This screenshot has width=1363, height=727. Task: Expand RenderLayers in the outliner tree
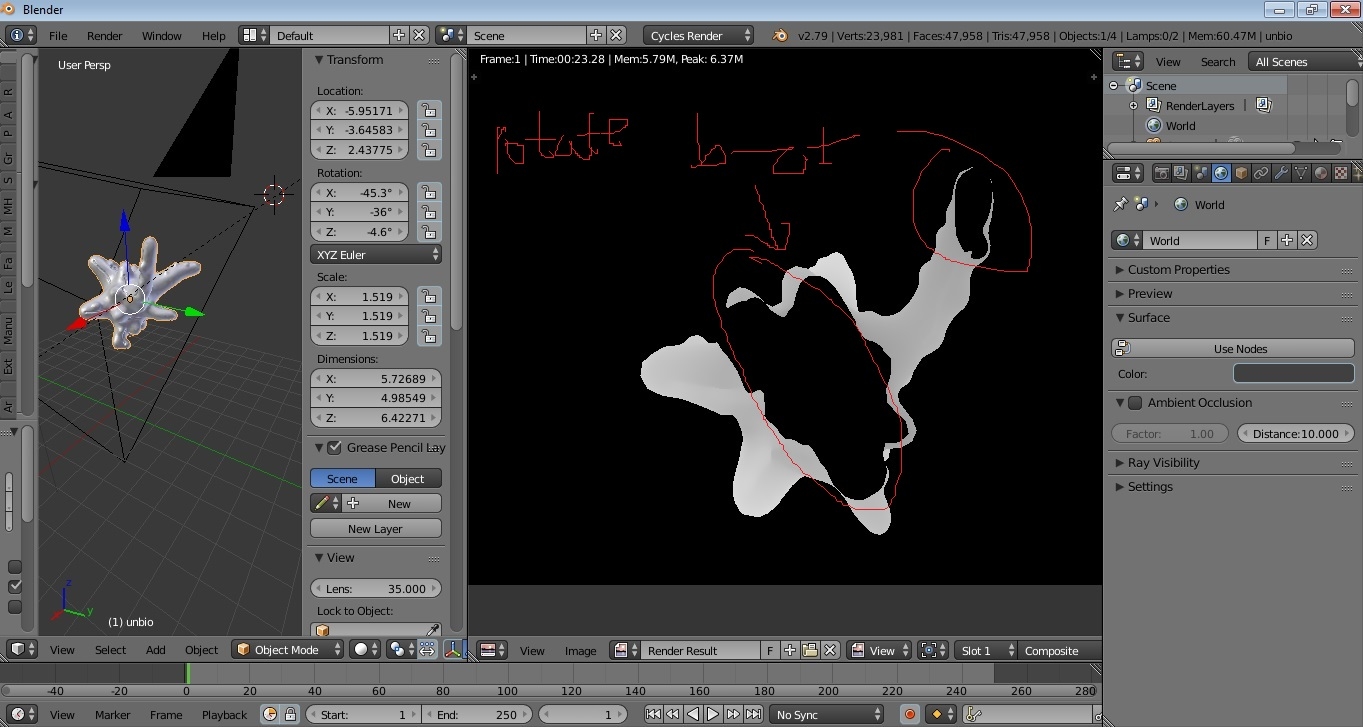(x=1133, y=106)
